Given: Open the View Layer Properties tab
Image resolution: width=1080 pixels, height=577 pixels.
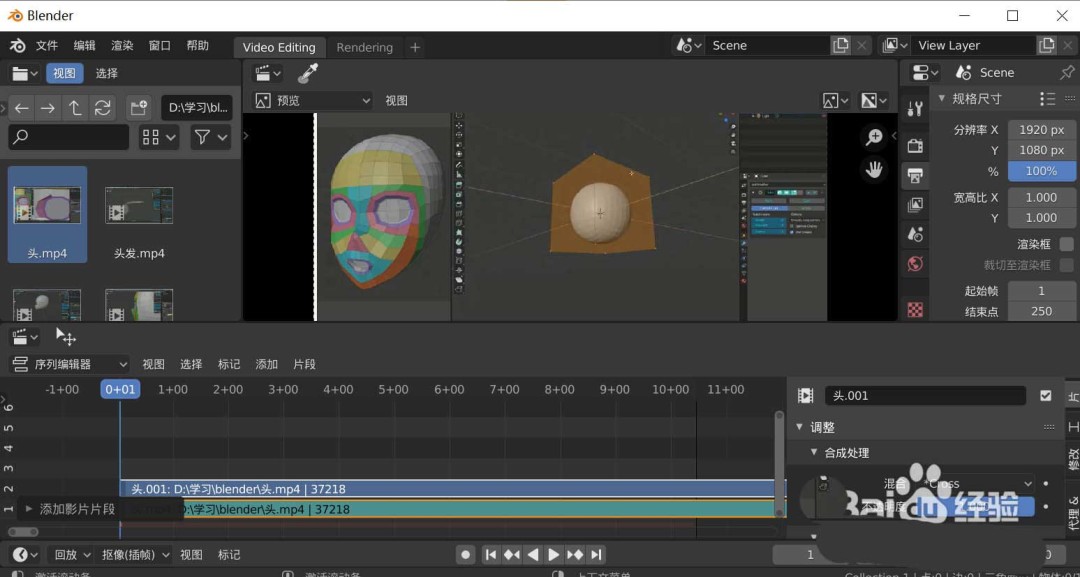Looking at the screenshot, I should click(x=915, y=205).
